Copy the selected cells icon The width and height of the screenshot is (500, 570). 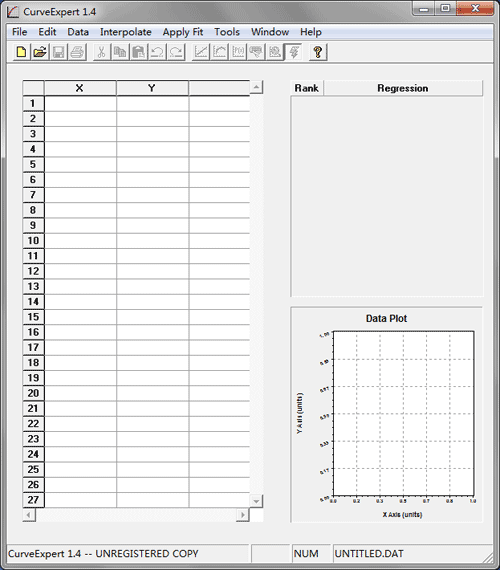pos(120,52)
